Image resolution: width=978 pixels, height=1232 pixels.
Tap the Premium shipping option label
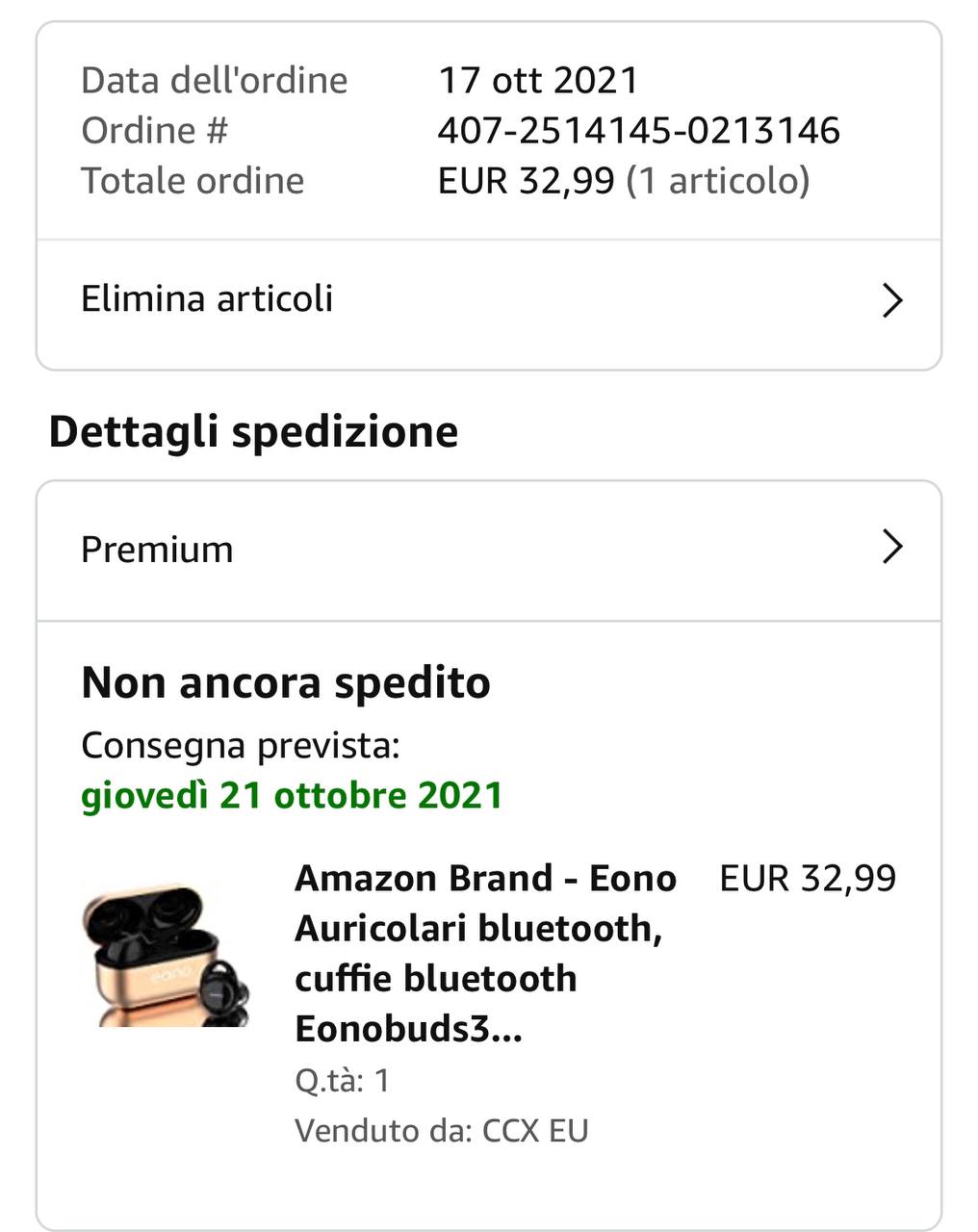coord(157,550)
